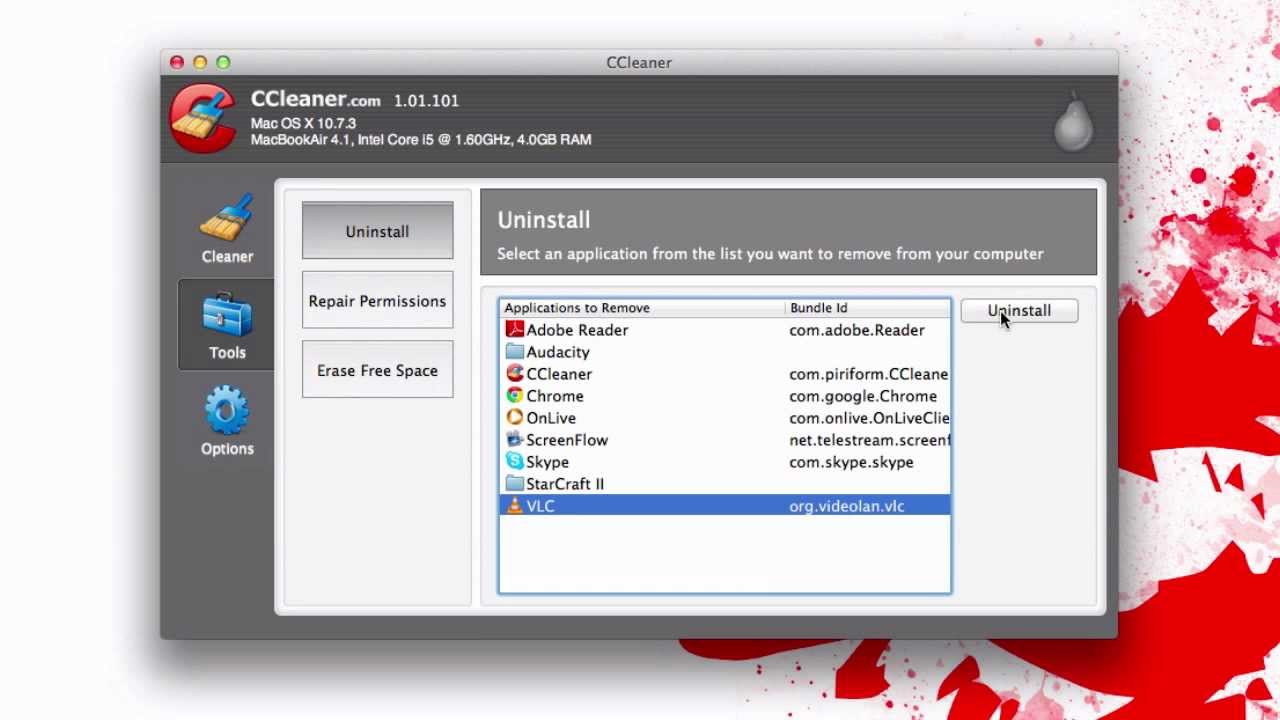Viewport: 1280px width, 720px height.
Task: Click the StarCraft II folder icon
Action: tap(514, 484)
